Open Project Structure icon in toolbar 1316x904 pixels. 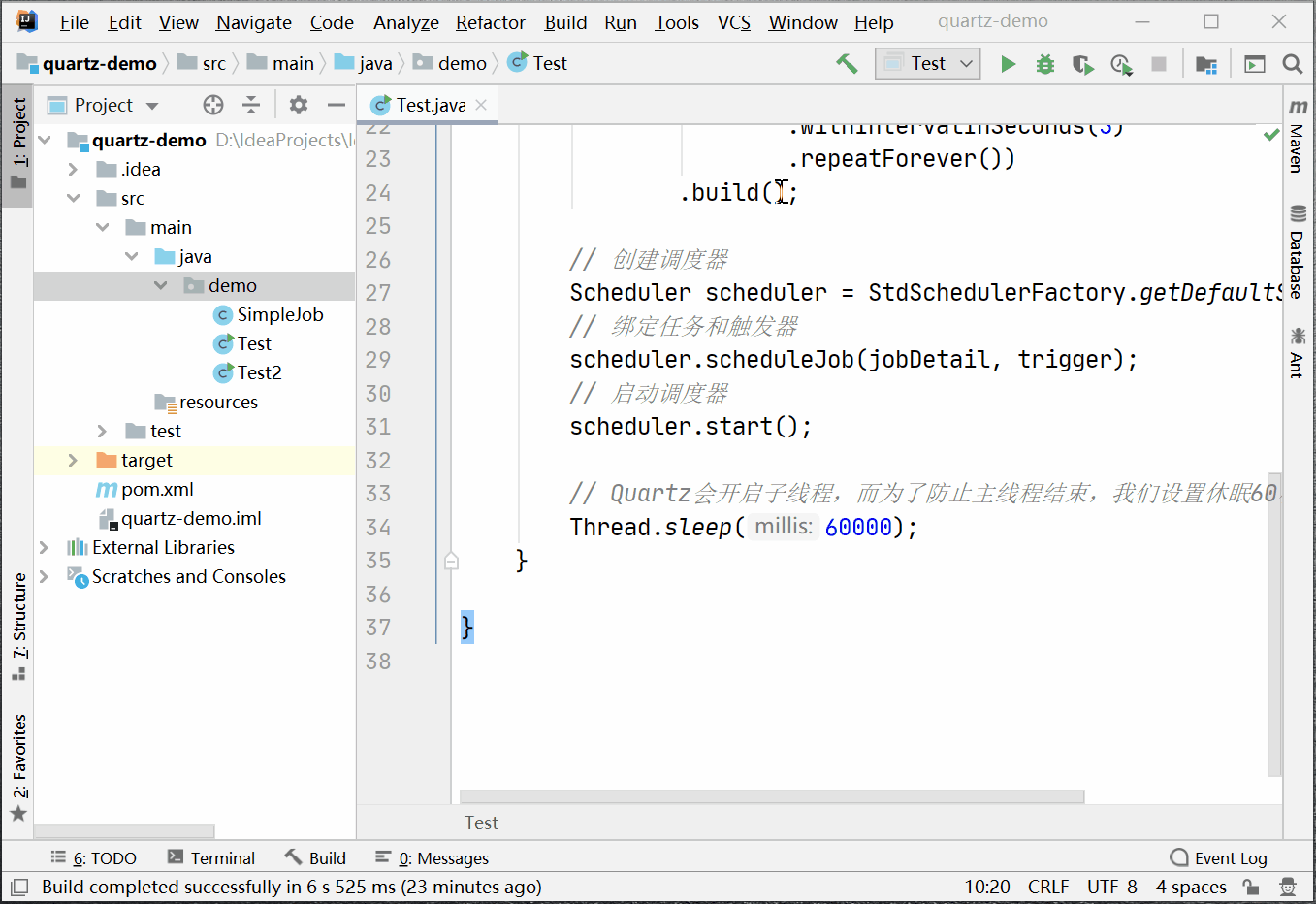click(1205, 64)
